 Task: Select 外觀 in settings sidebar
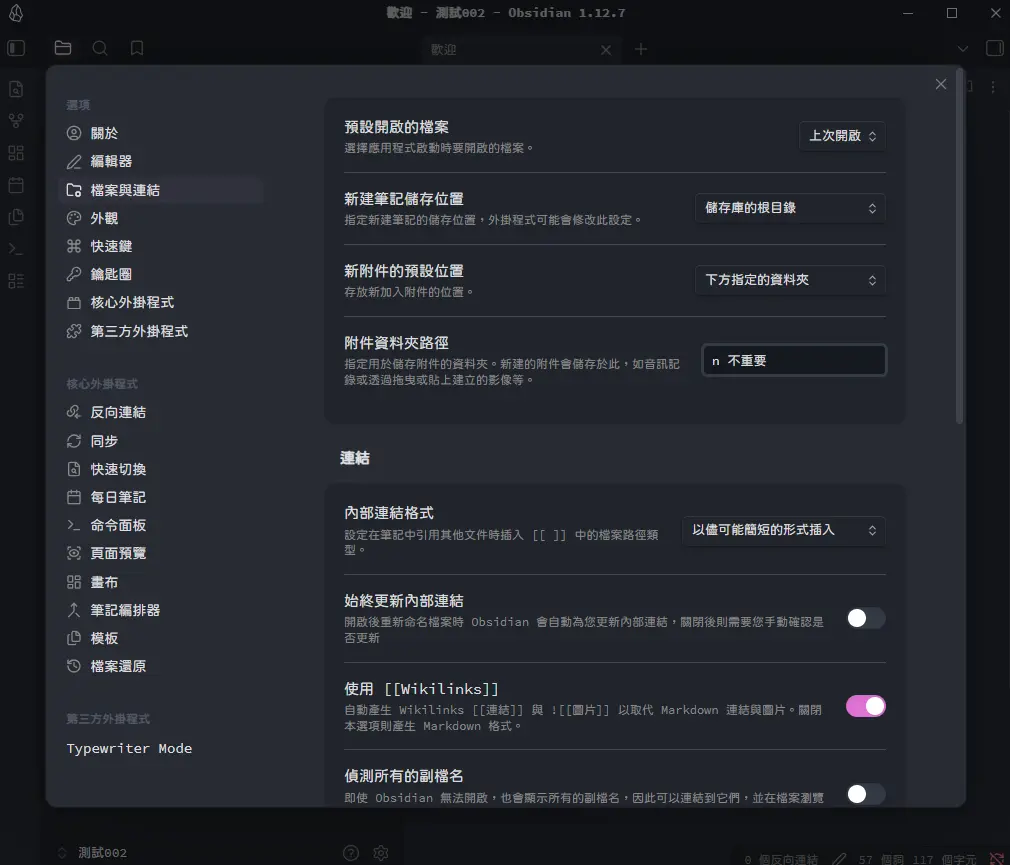(x=105, y=218)
